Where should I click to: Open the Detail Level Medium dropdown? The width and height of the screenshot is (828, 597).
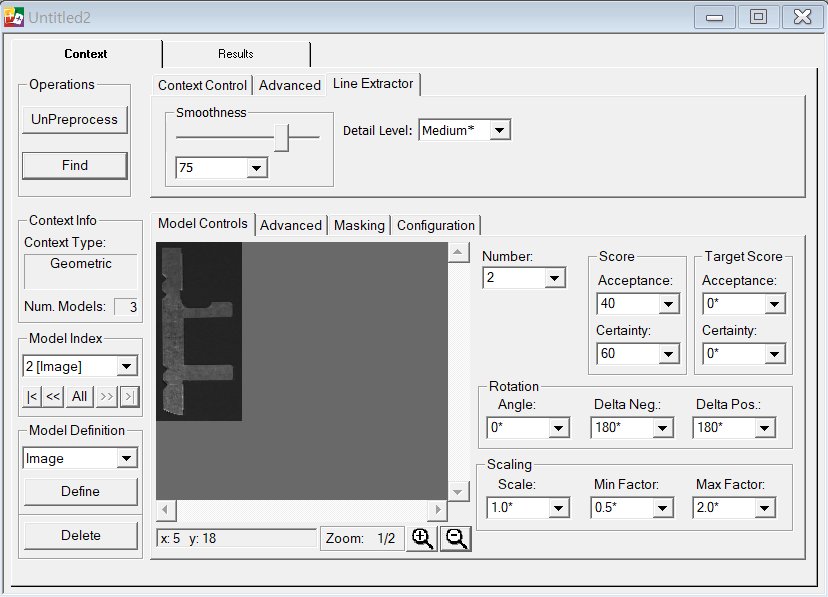coord(500,130)
